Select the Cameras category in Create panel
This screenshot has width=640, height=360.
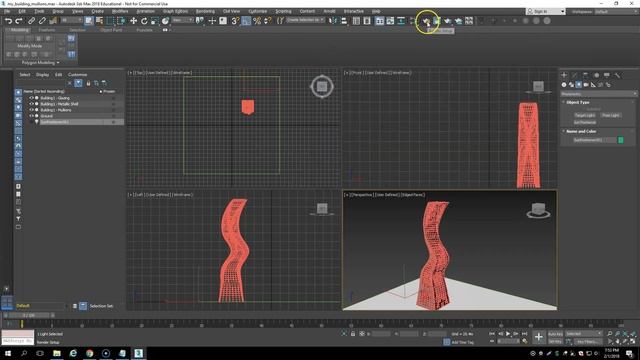point(586,85)
